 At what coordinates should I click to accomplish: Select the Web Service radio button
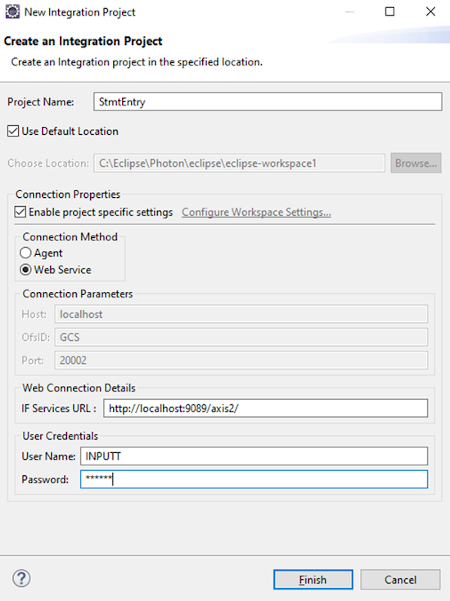tap(26, 270)
